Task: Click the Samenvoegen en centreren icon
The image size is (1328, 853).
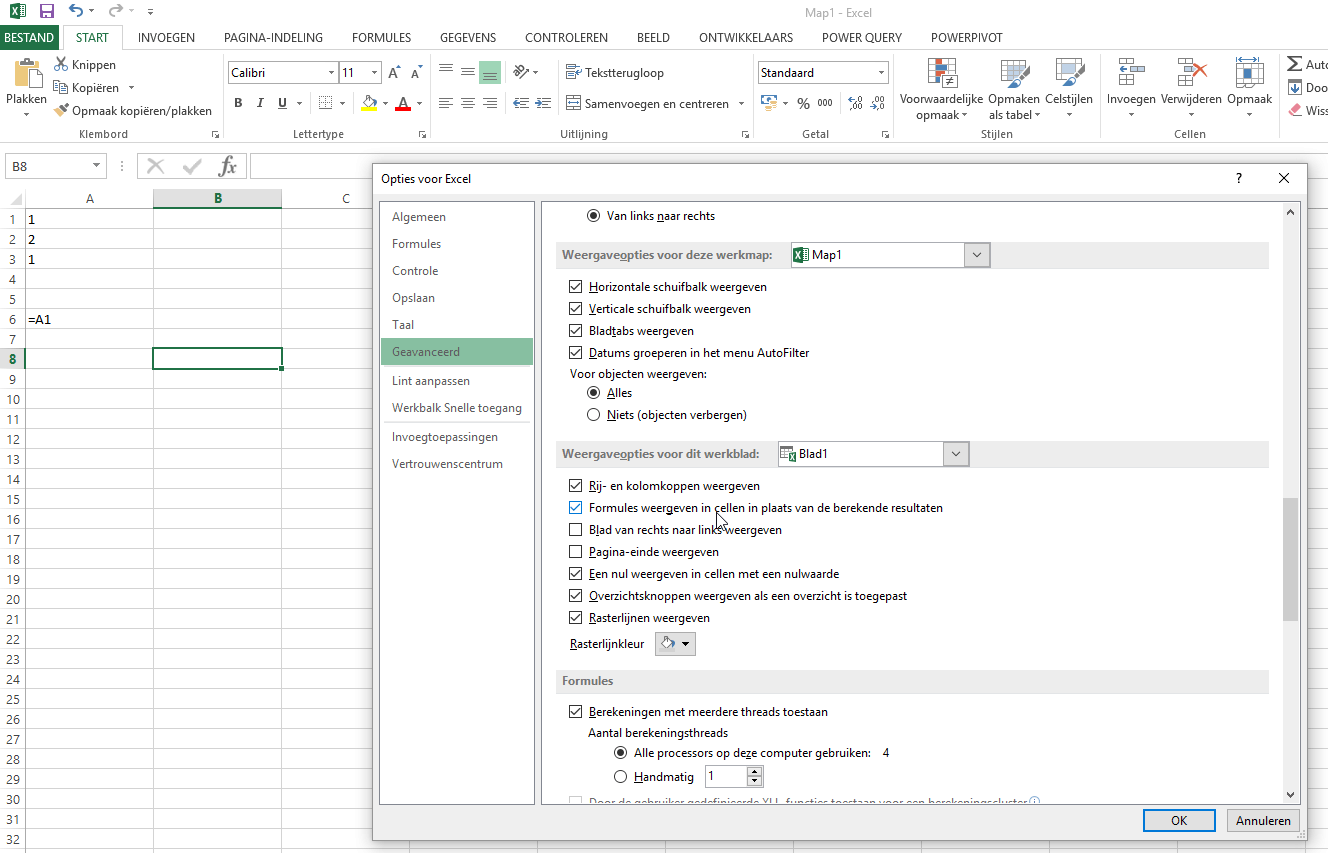Action: click(573, 103)
